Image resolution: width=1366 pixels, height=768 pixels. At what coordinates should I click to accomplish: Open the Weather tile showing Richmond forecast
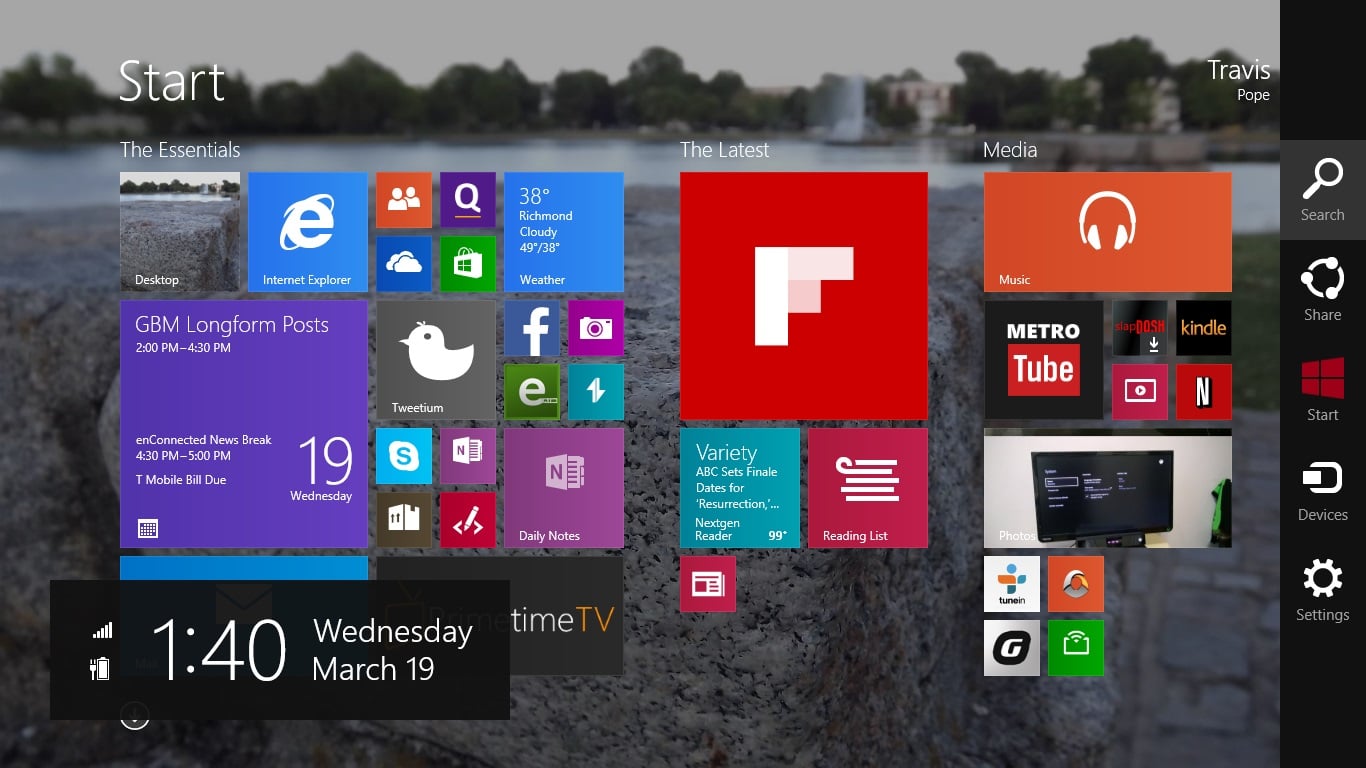pos(563,232)
